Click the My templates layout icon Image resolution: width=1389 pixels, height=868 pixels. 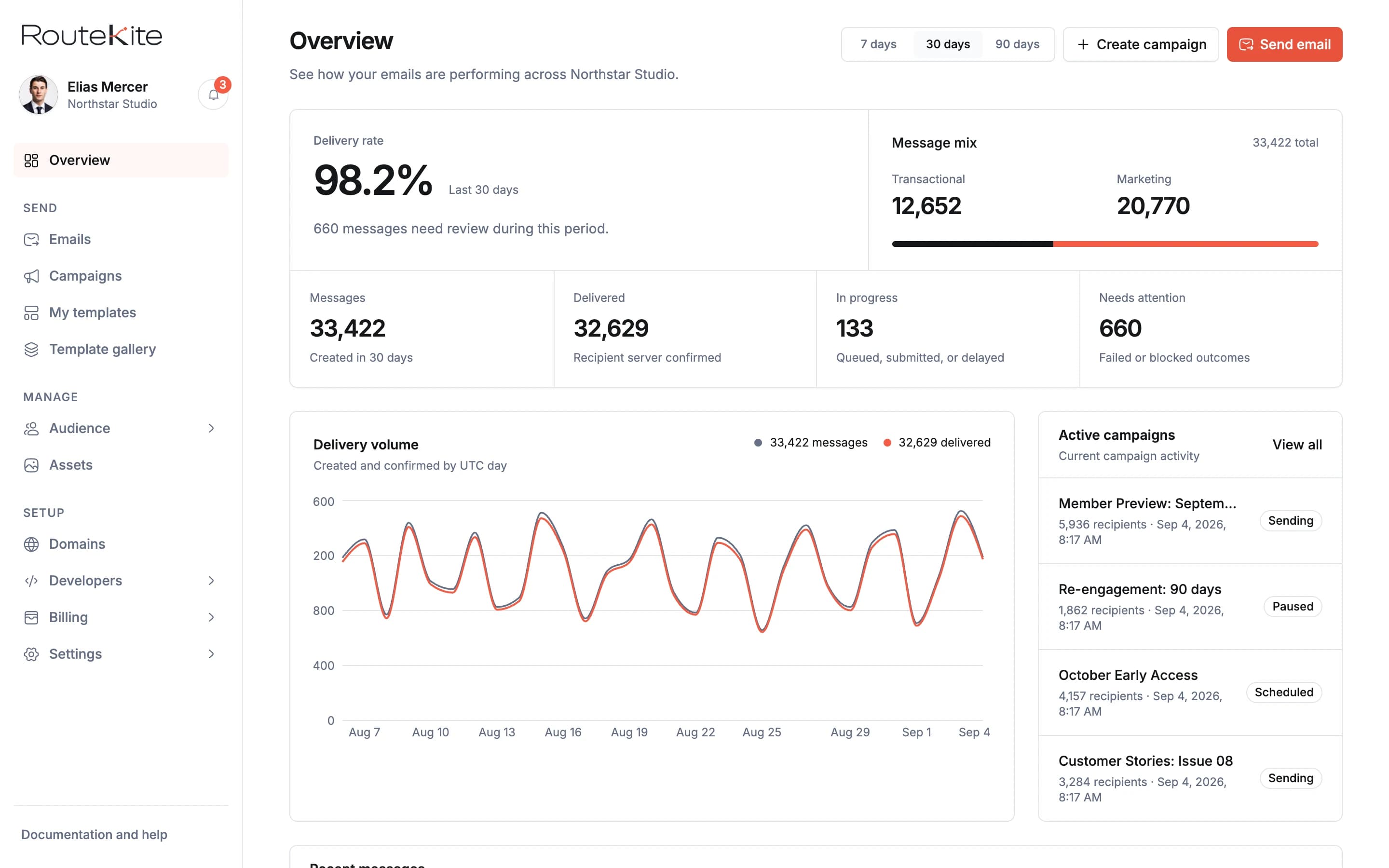pyautogui.click(x=31, y=313)
